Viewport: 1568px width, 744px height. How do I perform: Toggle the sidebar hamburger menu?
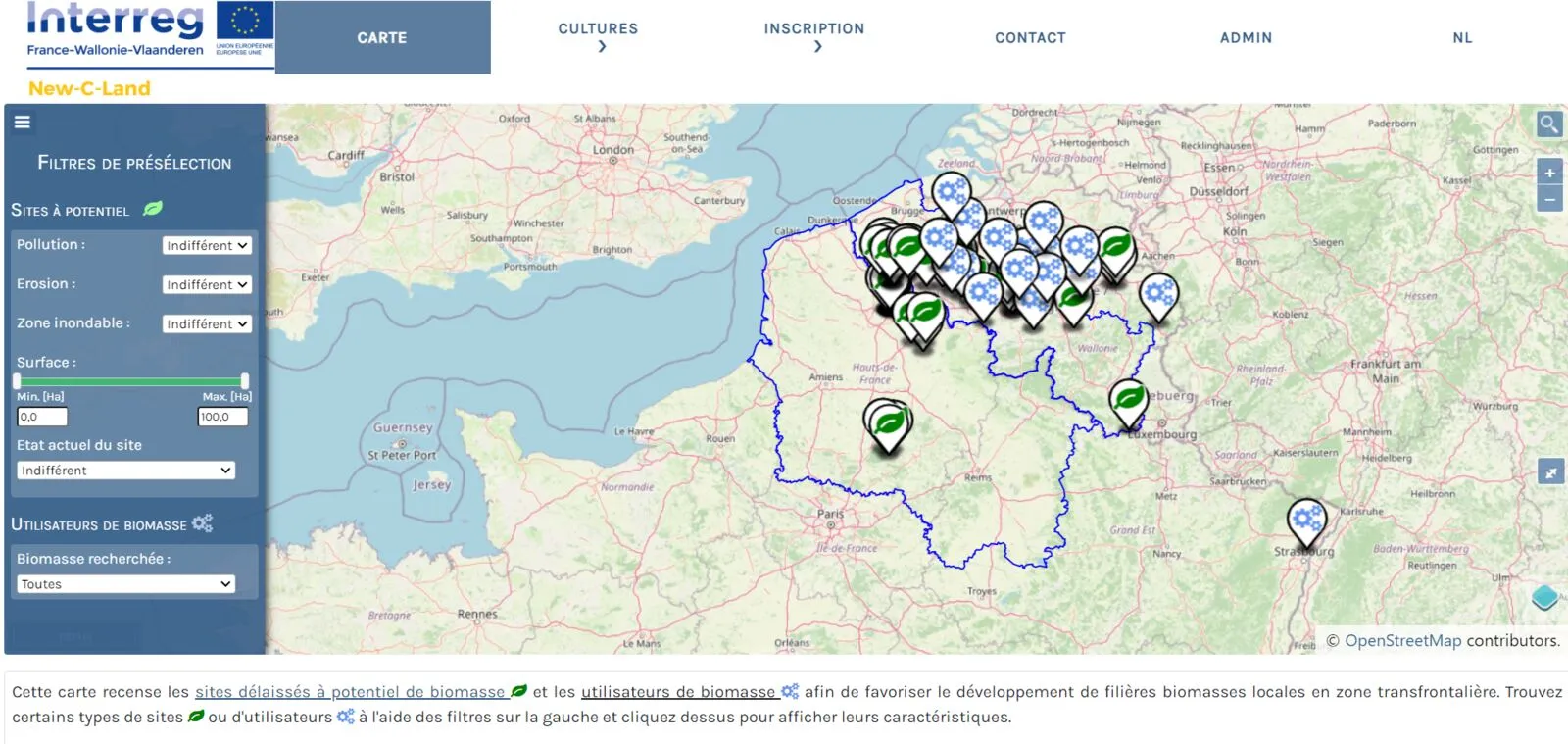(23, 123)
